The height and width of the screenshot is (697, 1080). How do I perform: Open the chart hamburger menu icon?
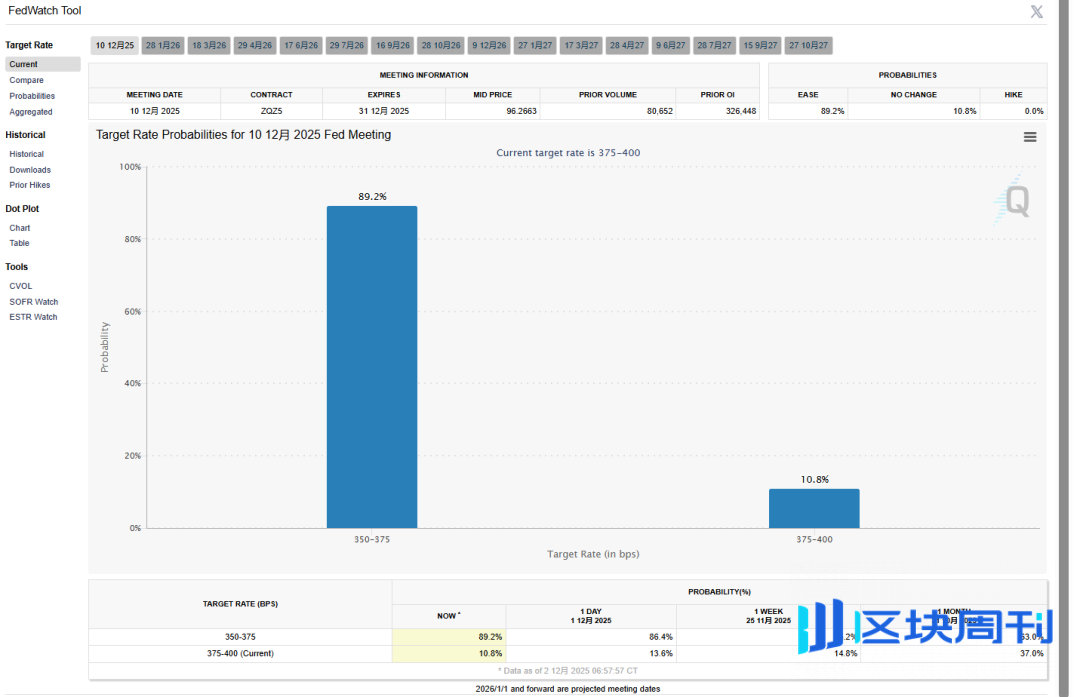point(1030,137)
